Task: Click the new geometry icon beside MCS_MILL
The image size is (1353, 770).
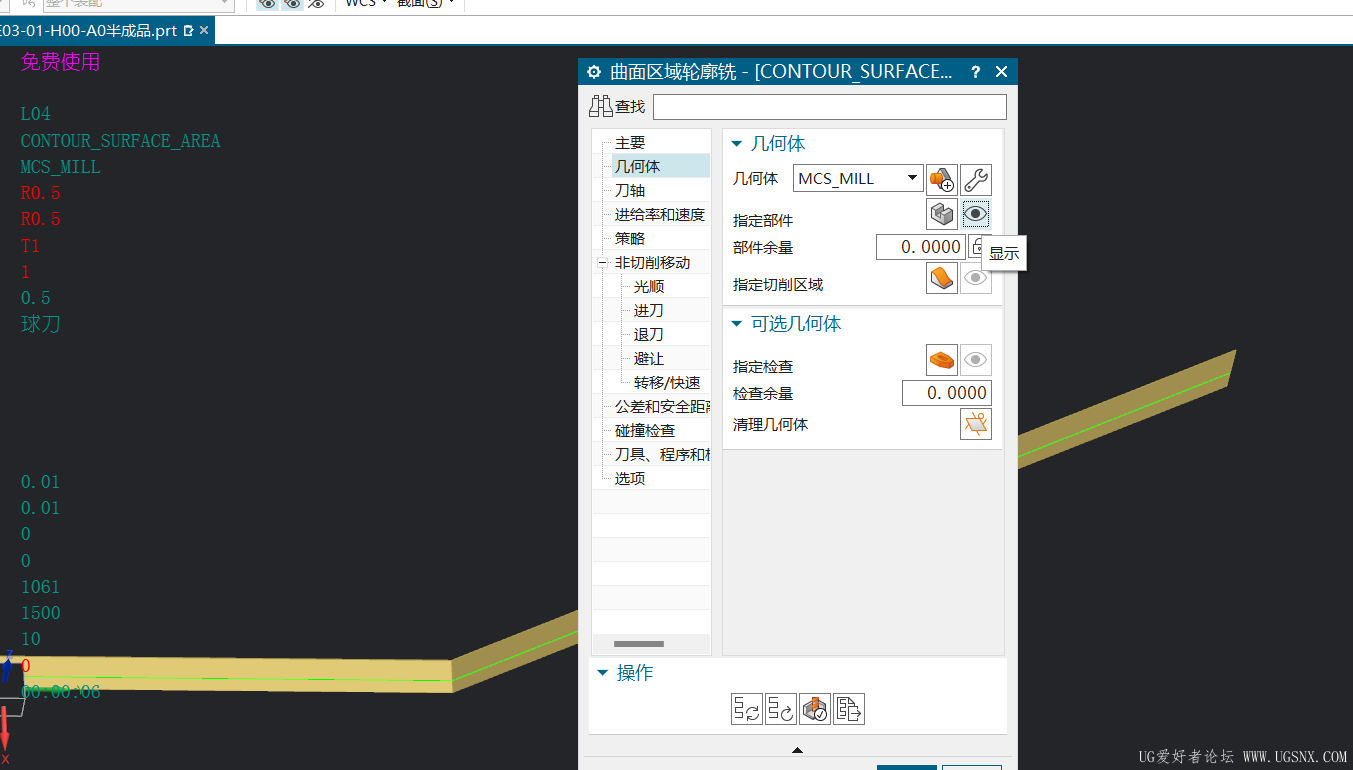Action: pos(942,180)
